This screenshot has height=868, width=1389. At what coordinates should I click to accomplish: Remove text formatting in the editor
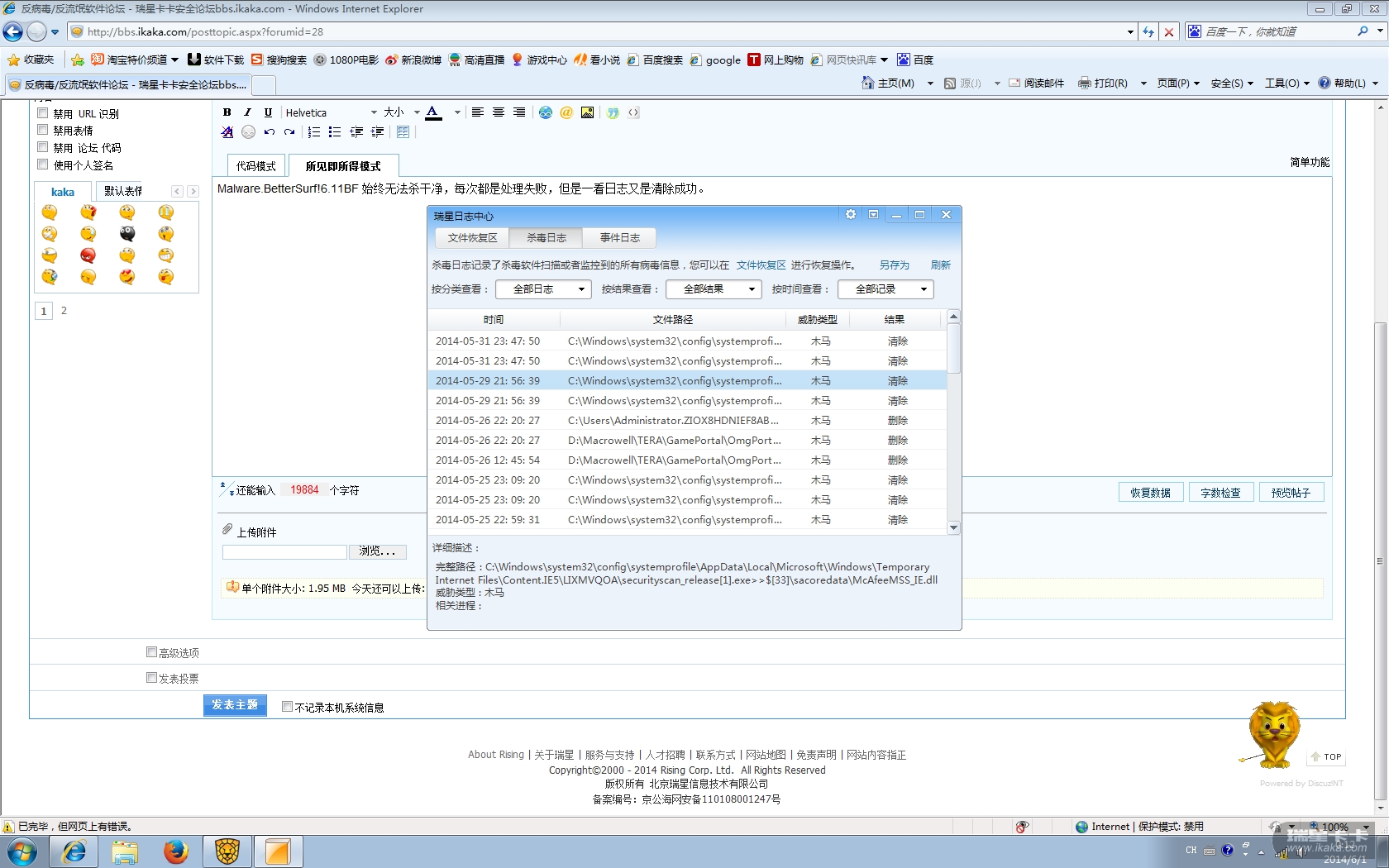tap(227, 132)
